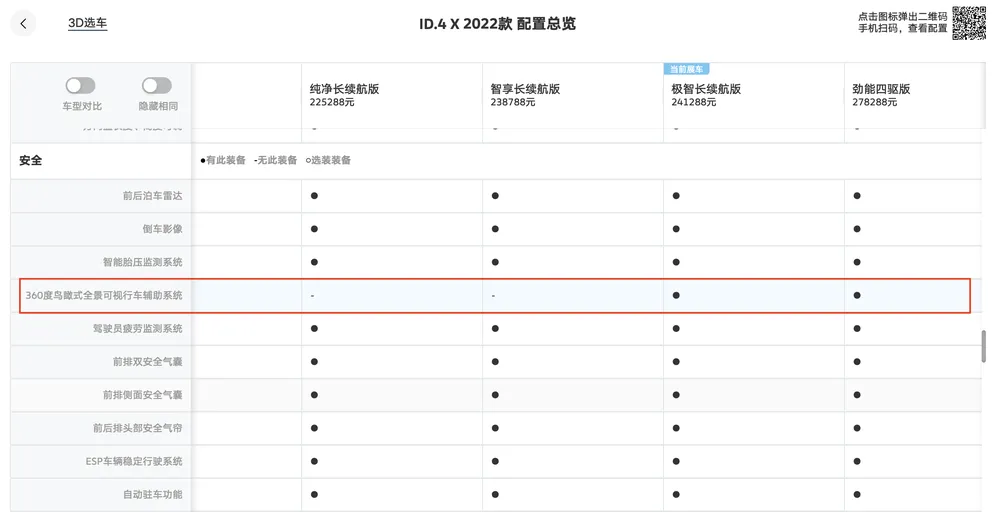Viewport: 1000px width, 512px height.
Task: Click the 360度鸟瞰式全景可视行车辅助系统 row label
Action: point(104,295)
